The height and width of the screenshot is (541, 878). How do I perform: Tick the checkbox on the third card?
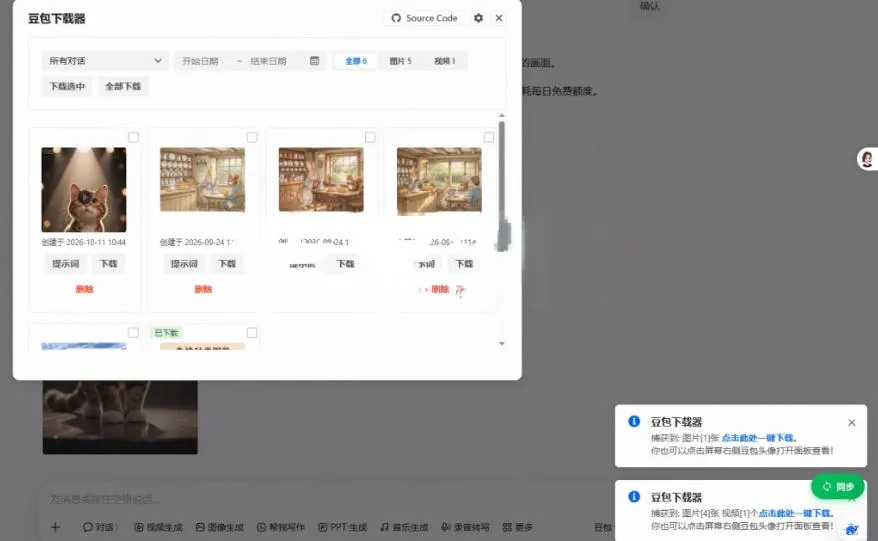(x=370, y=137)
